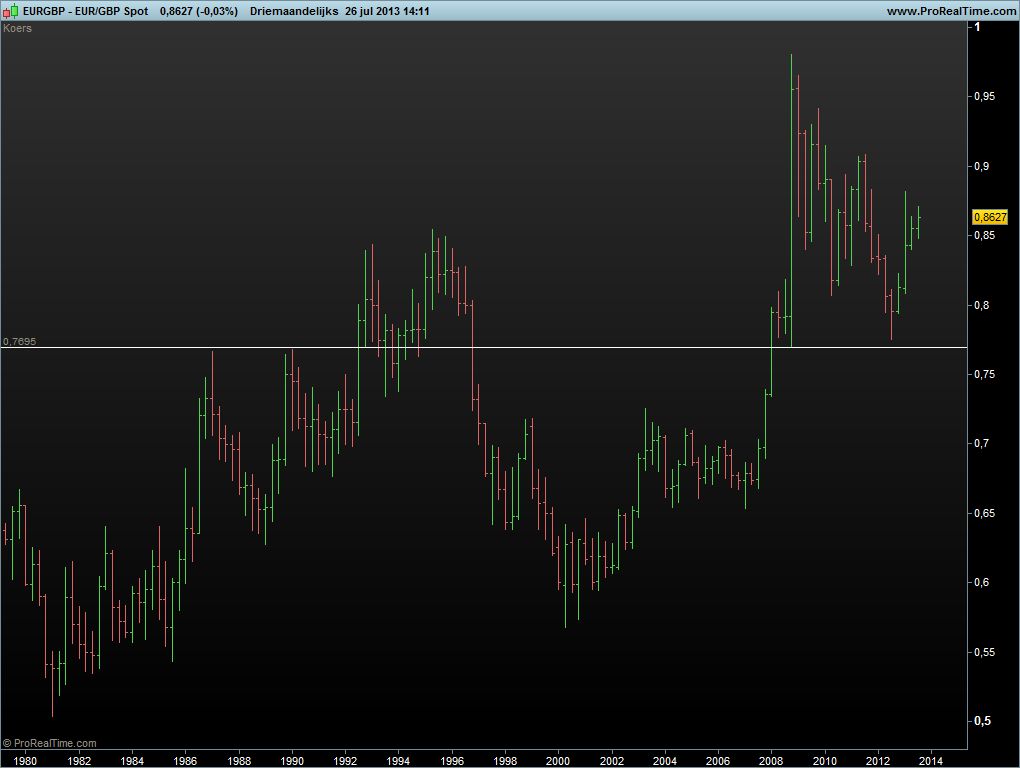Screen dimensions: 1020x768
Task: Click the 0,95 level on price axis
Action: coord(988,96)
